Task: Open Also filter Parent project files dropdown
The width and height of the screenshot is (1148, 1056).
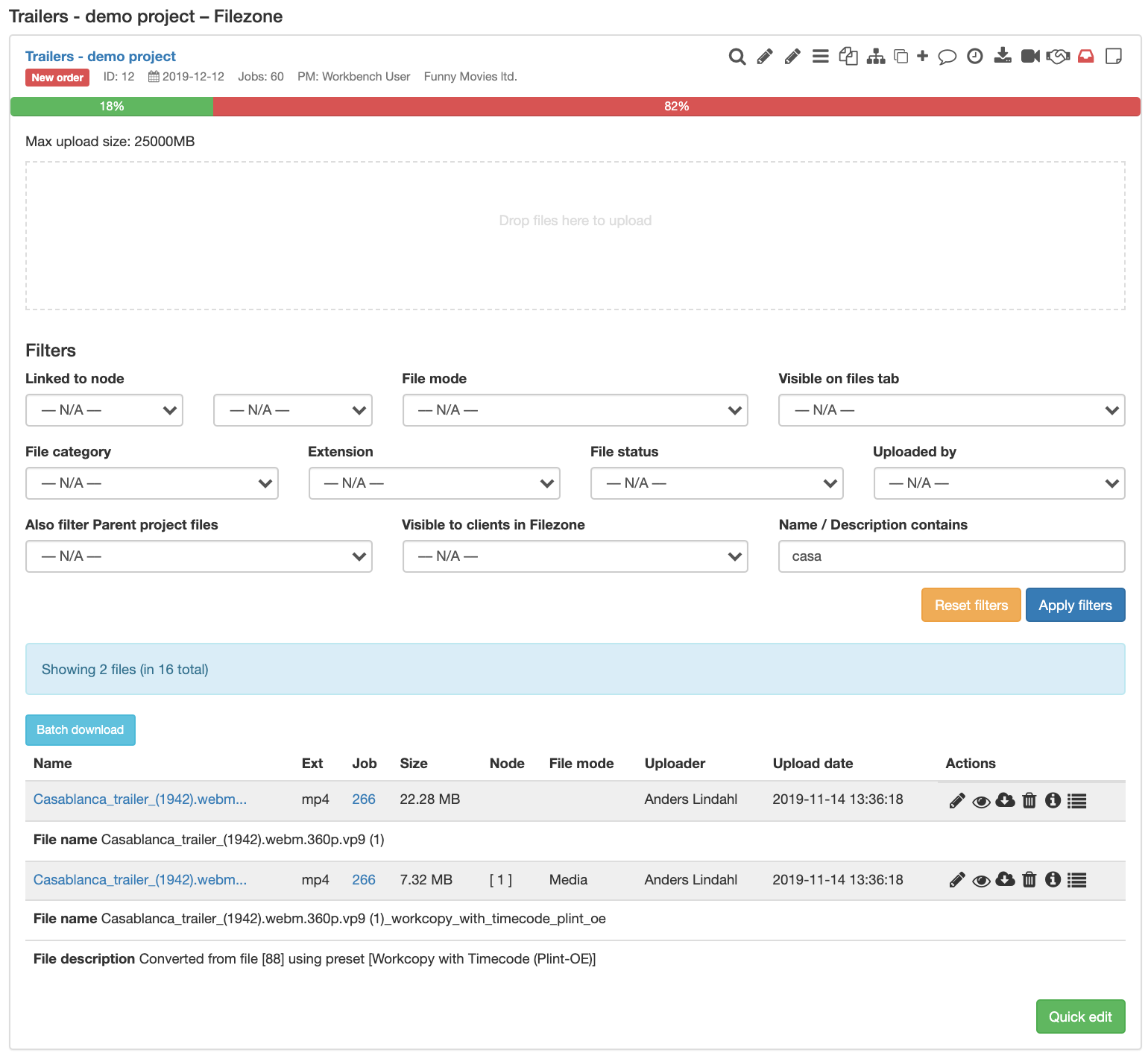Action: (x=199, y=556)
